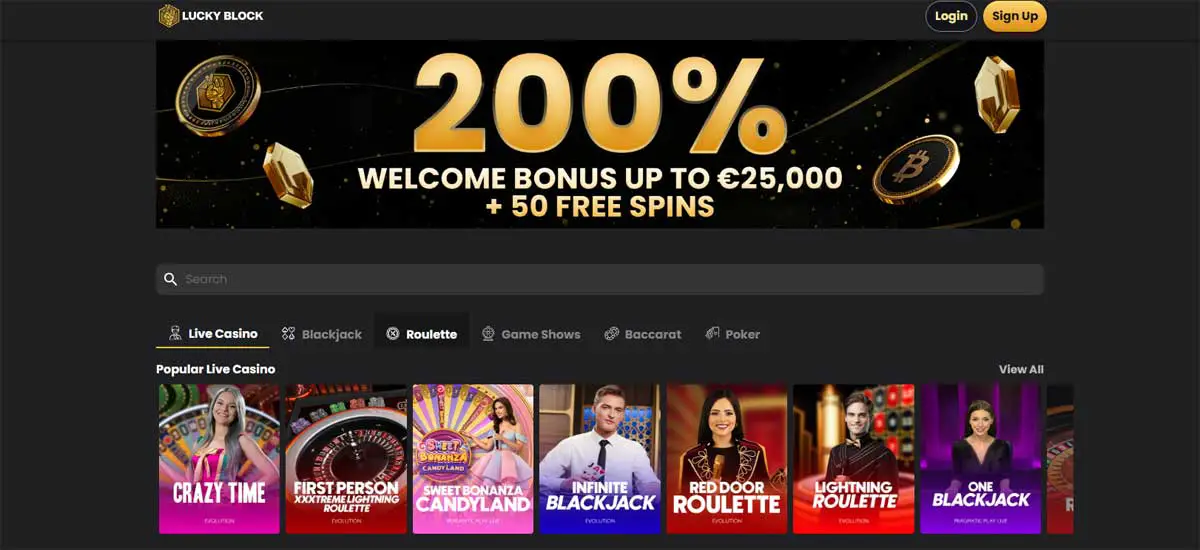Open the Login button
Screen dimensions: 1200x550
[951, 16]
